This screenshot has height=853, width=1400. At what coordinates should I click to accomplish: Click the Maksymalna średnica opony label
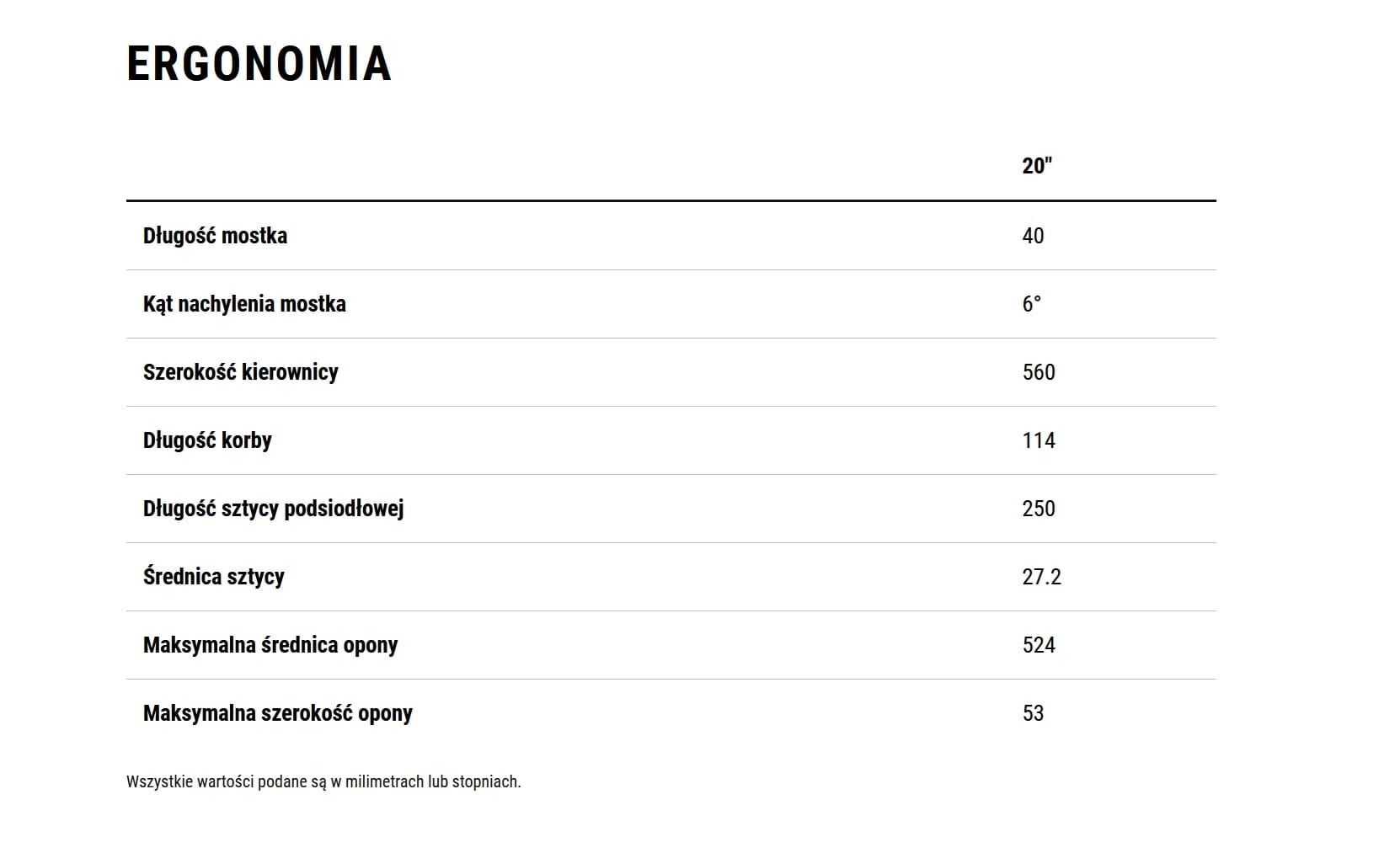pos(270,645)
